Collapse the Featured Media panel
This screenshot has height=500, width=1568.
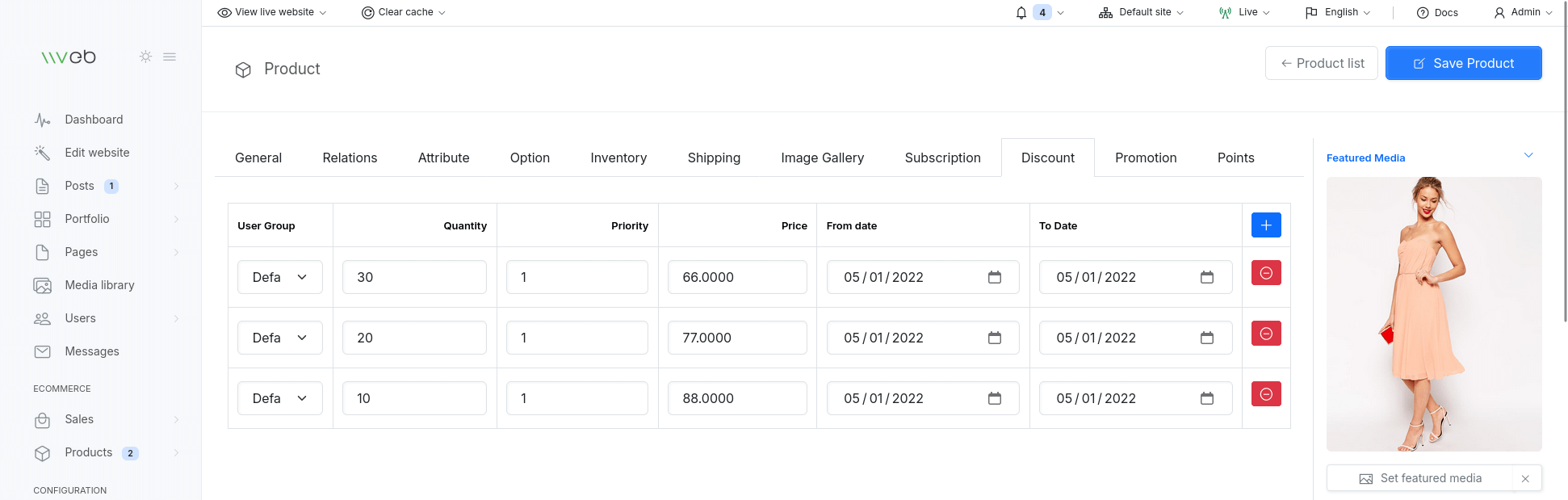coord(1528,155)
